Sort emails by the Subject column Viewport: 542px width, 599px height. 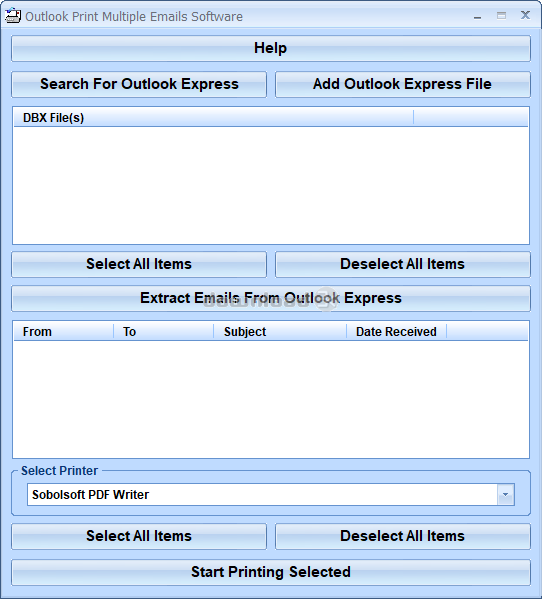tap(280, 332)
